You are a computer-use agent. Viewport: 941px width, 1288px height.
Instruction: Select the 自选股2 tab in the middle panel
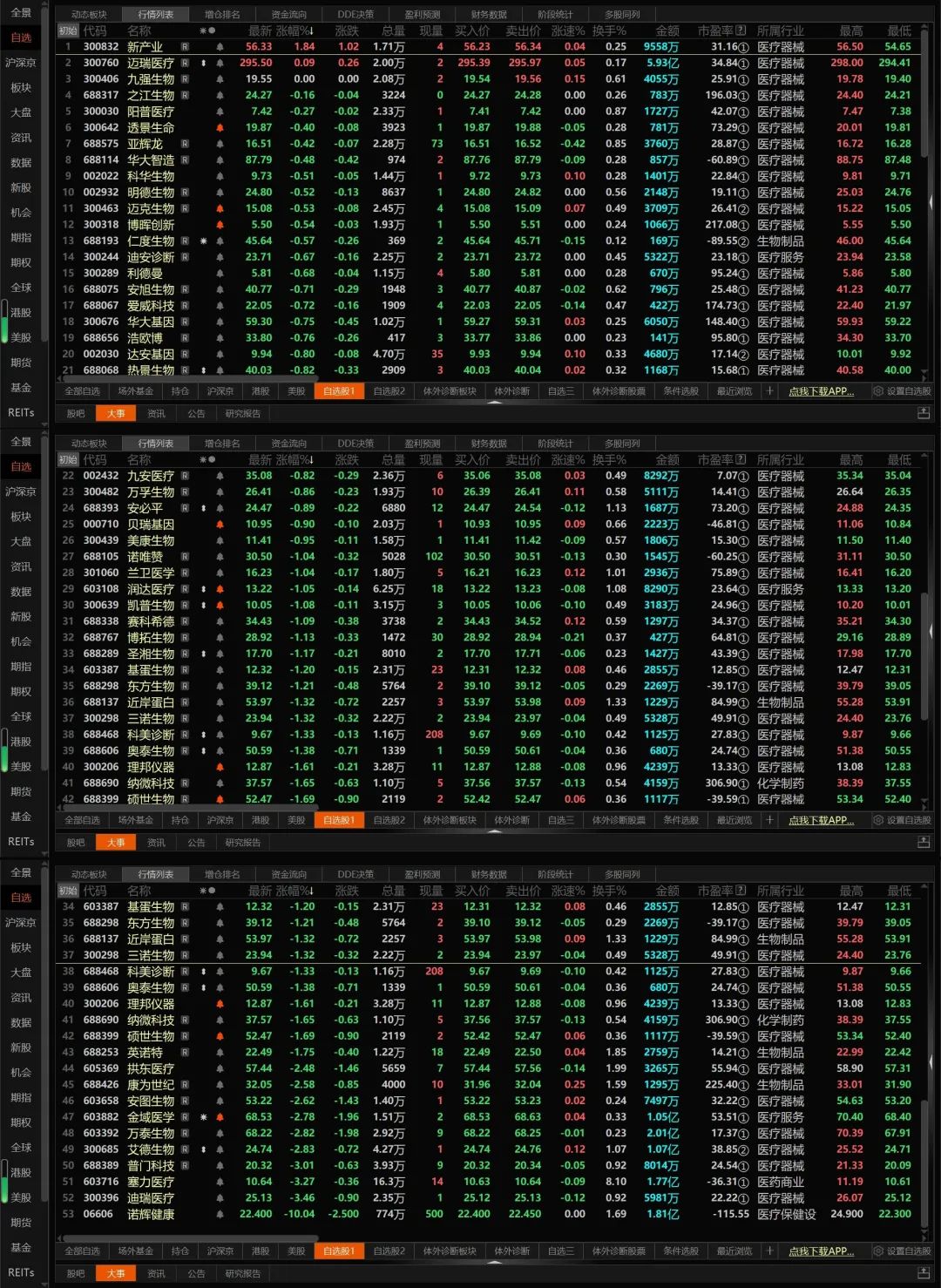click(x=389, y=820)
